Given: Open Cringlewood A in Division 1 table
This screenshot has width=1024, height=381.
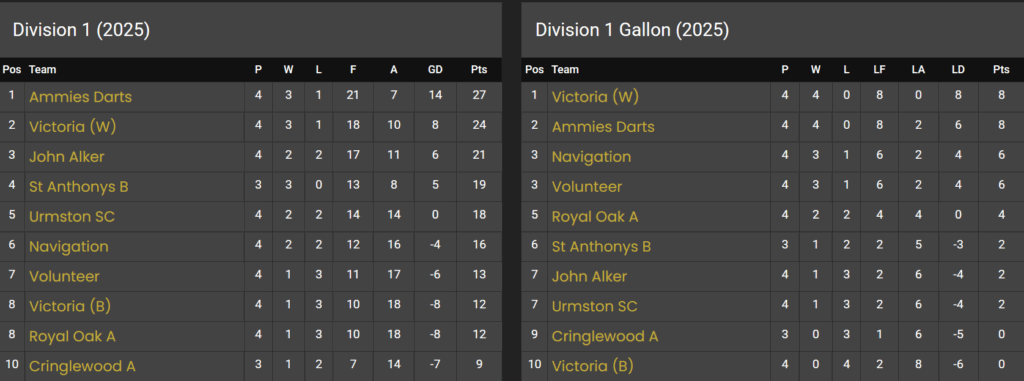Looking at the screenshot, I should coord(82,367).
